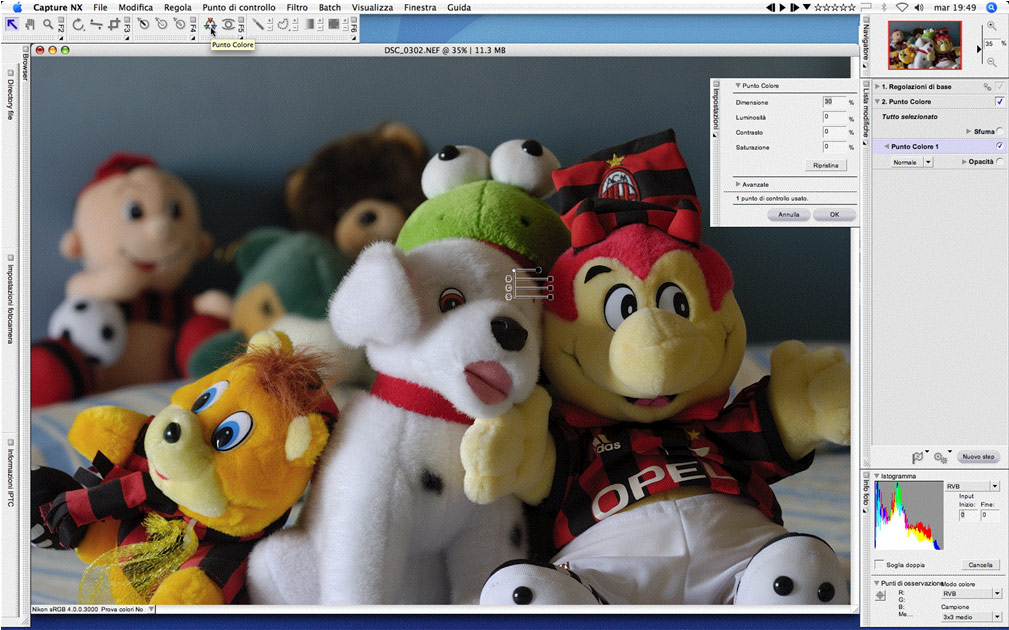Expand the Avanzate section
The height and width of the screenshot is (630, 1009).
click(738, 185)
